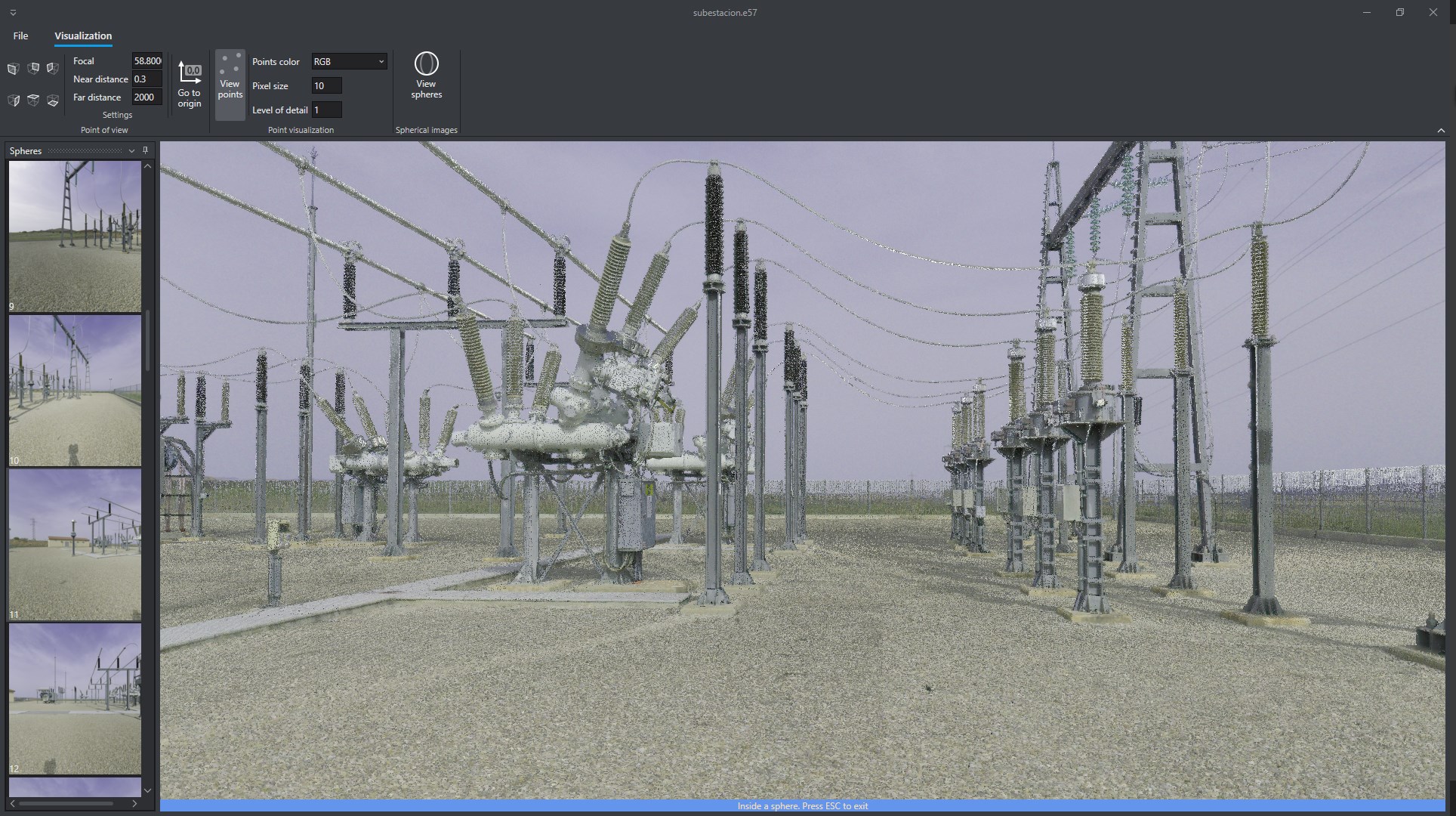The width and height of the screenshot is (1456, 816).
Task: Click the Level of detail field
Action: coord(327,110)
